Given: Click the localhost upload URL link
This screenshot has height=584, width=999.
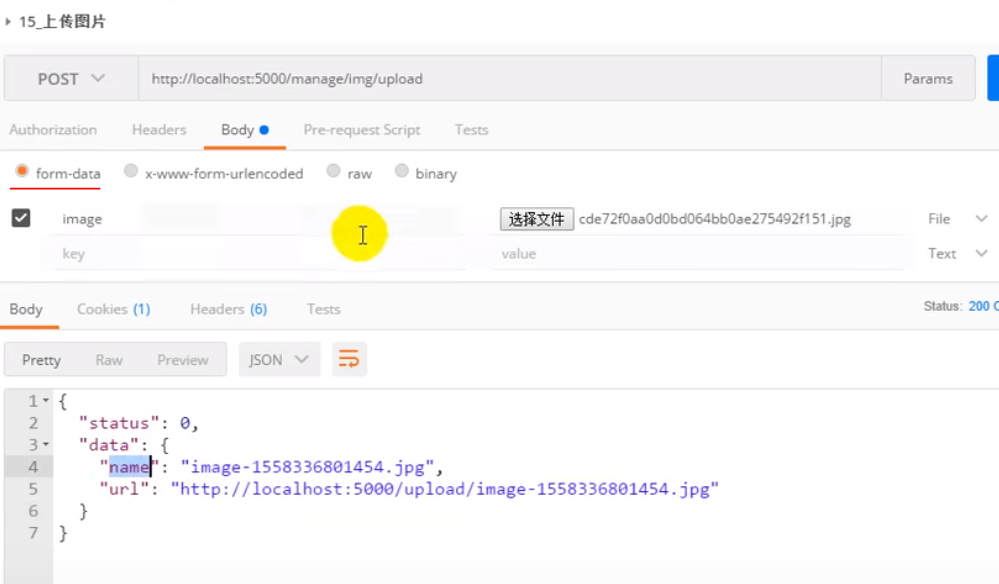Looking at the screenshot, I should pos(445,489).
